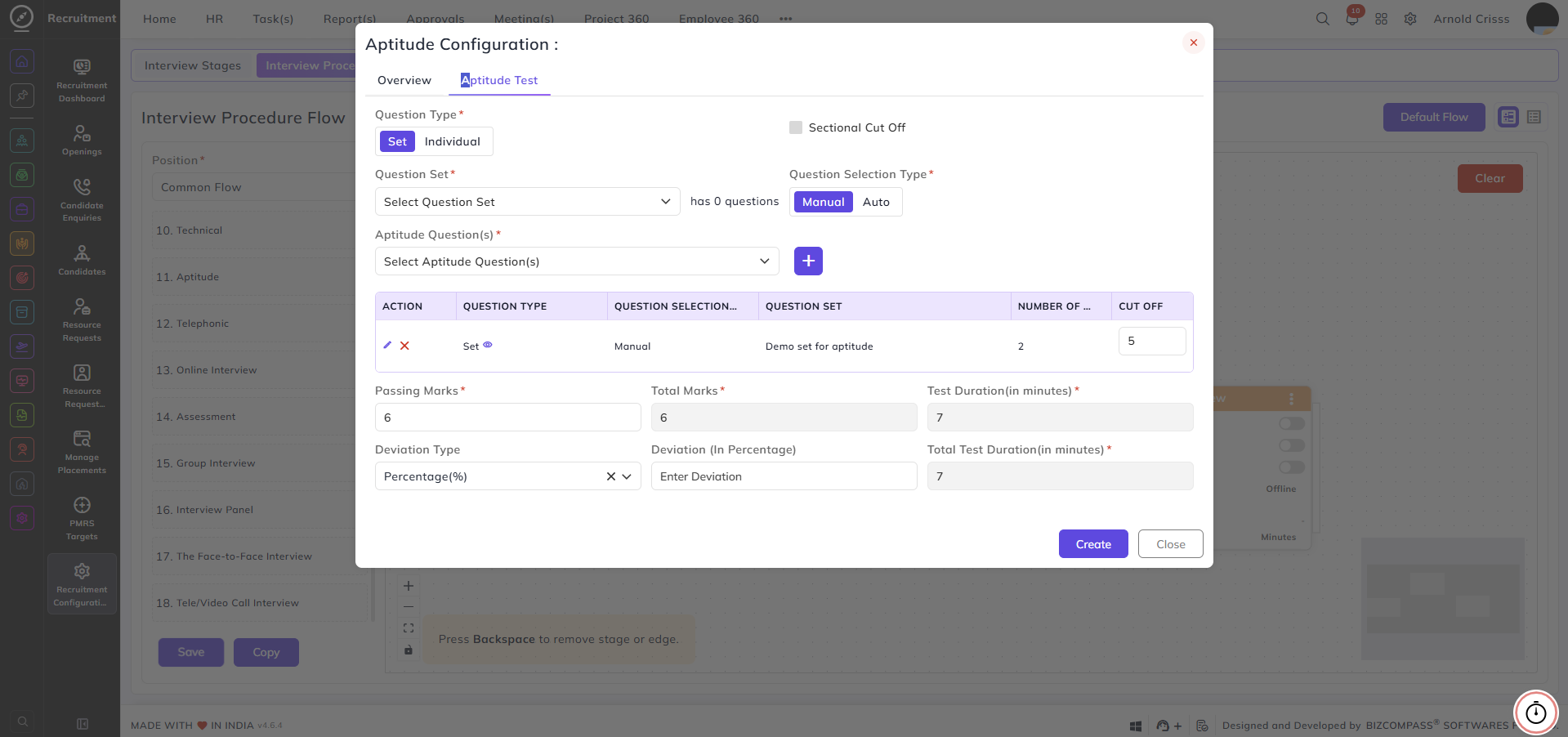Select Set as the question type
This screenshot has height=737, width=1568.
[397, 141]
